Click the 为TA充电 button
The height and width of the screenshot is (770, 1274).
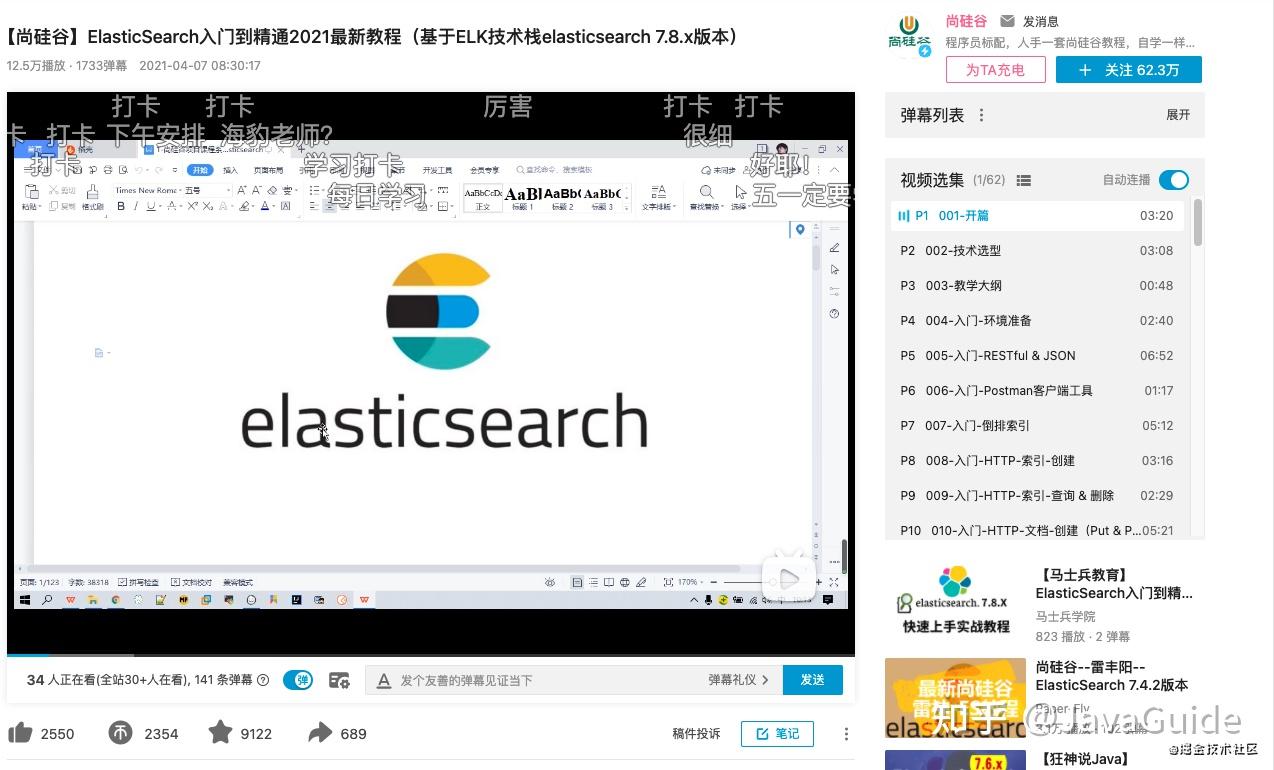coord(995,70)
